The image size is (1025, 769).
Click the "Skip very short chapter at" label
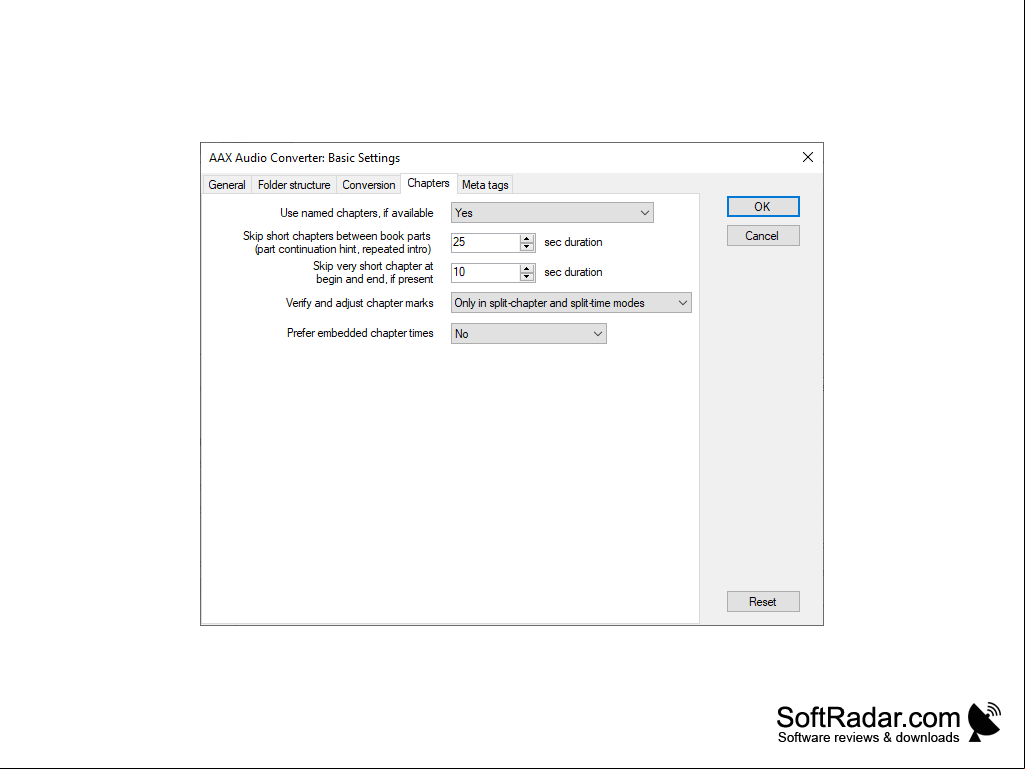373,266
